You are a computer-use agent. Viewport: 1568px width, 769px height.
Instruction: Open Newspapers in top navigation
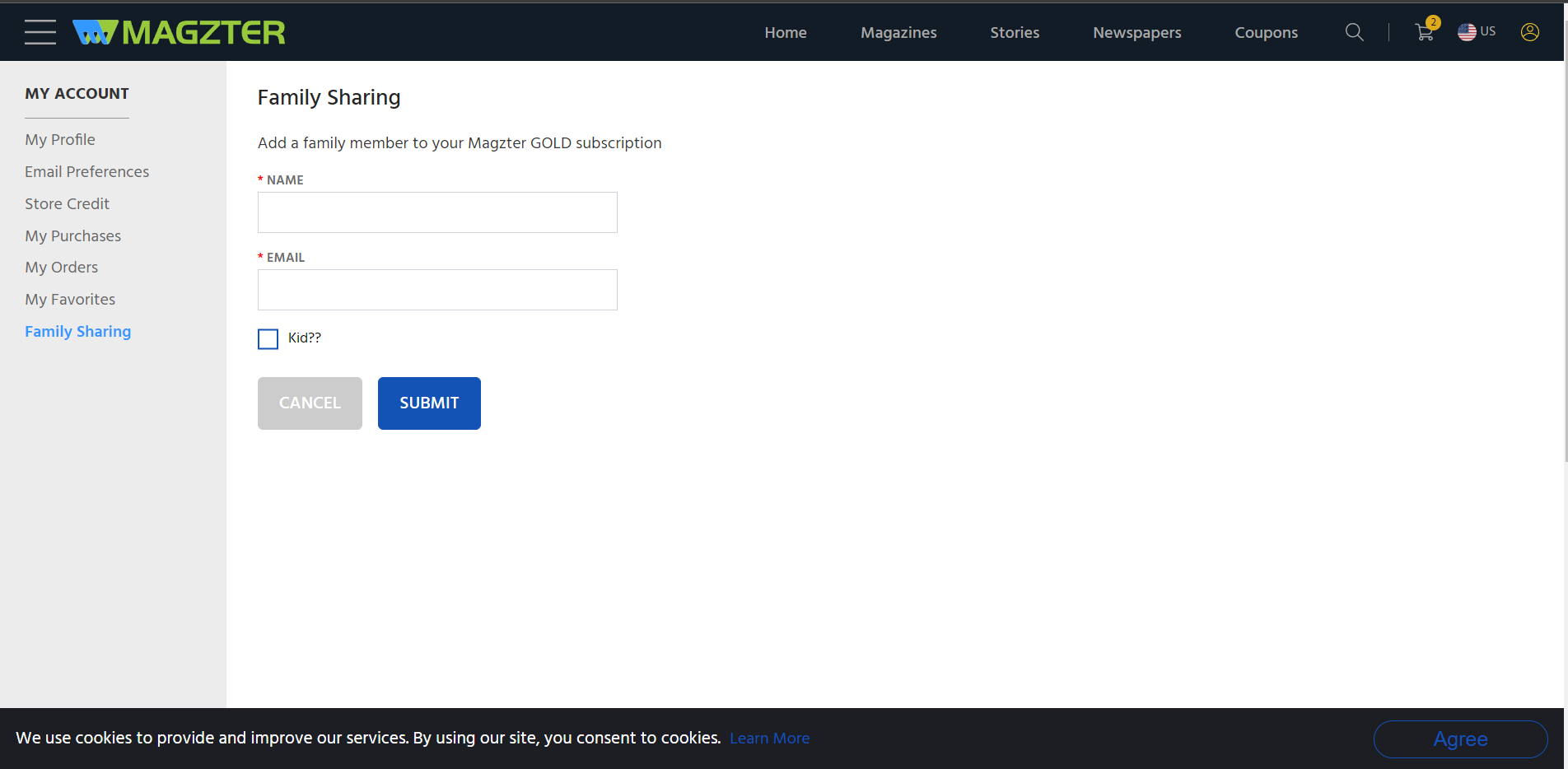pos(1137,32)
